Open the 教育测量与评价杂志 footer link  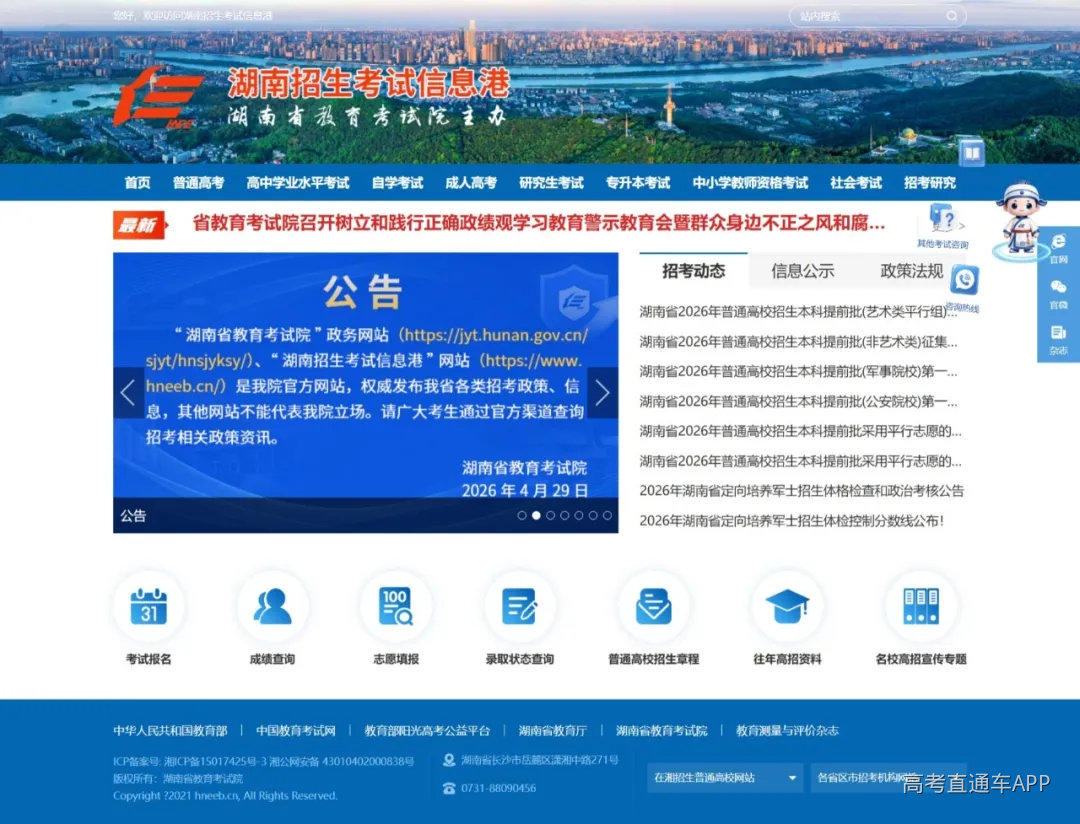point(787,730)
